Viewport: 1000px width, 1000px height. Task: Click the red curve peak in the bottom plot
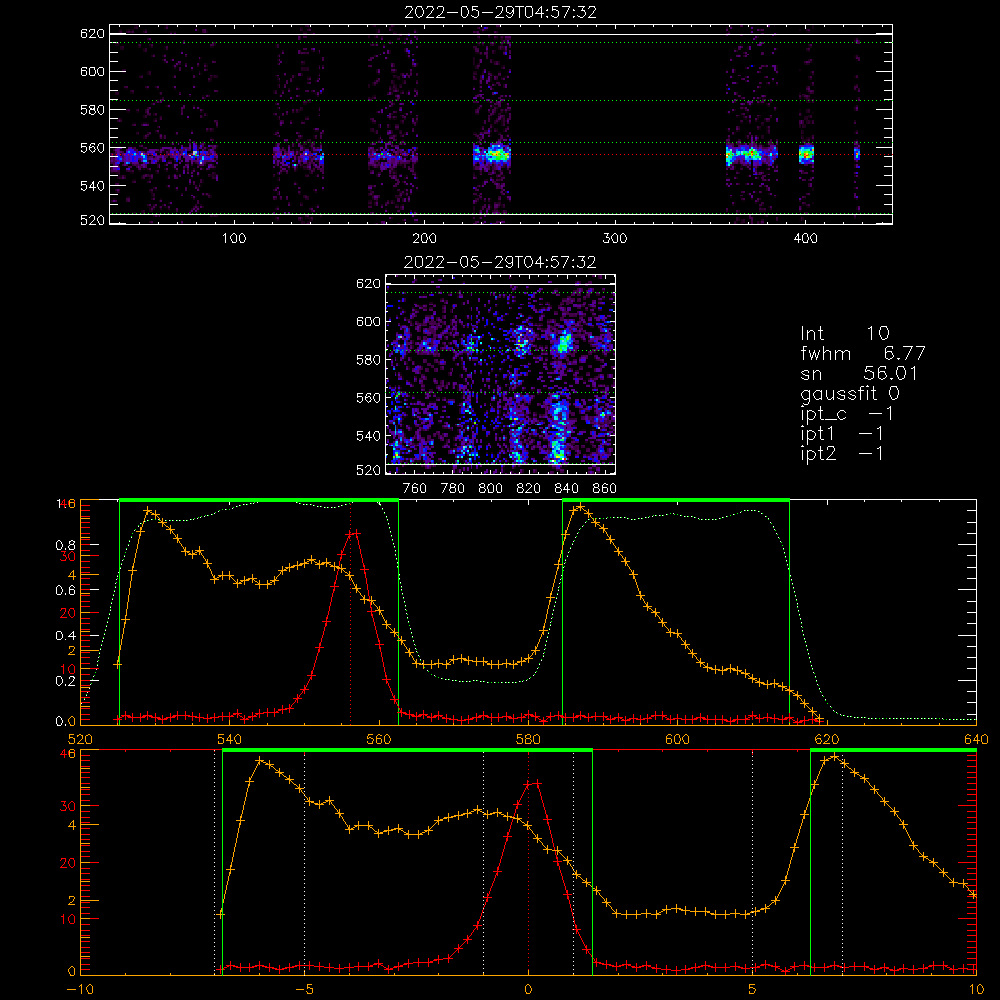[x=533, y=783]
